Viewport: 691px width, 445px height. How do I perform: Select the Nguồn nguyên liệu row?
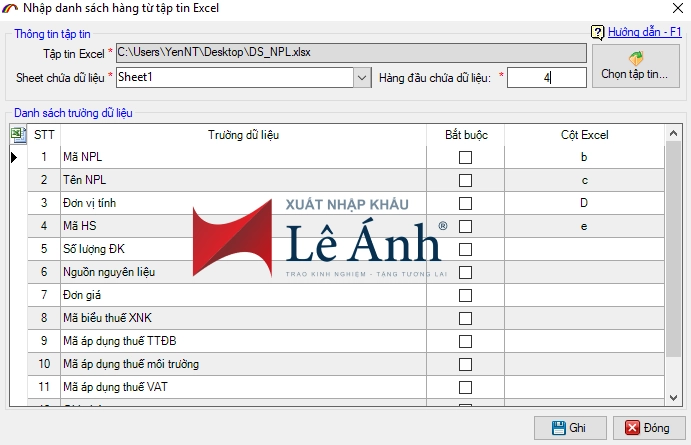pos(243,272)
